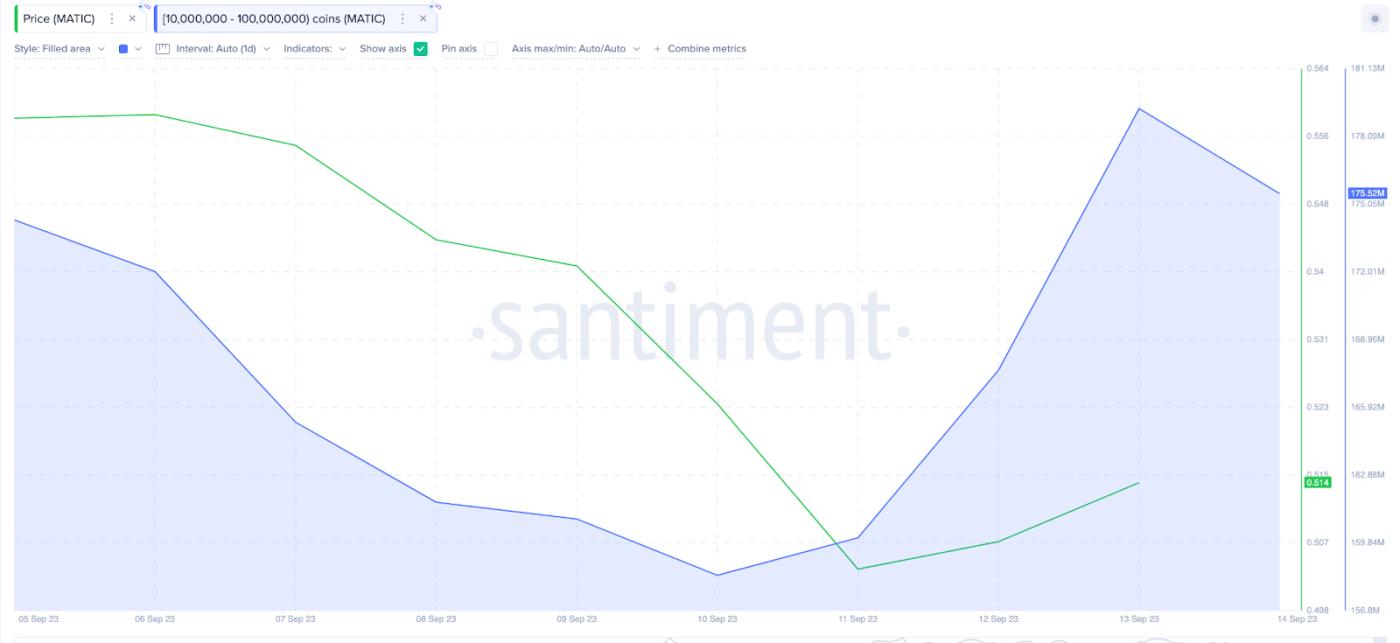Open the blue color swatch picker
The height and width of the screenshot is (643, 1400).
[x=129, y=49]
